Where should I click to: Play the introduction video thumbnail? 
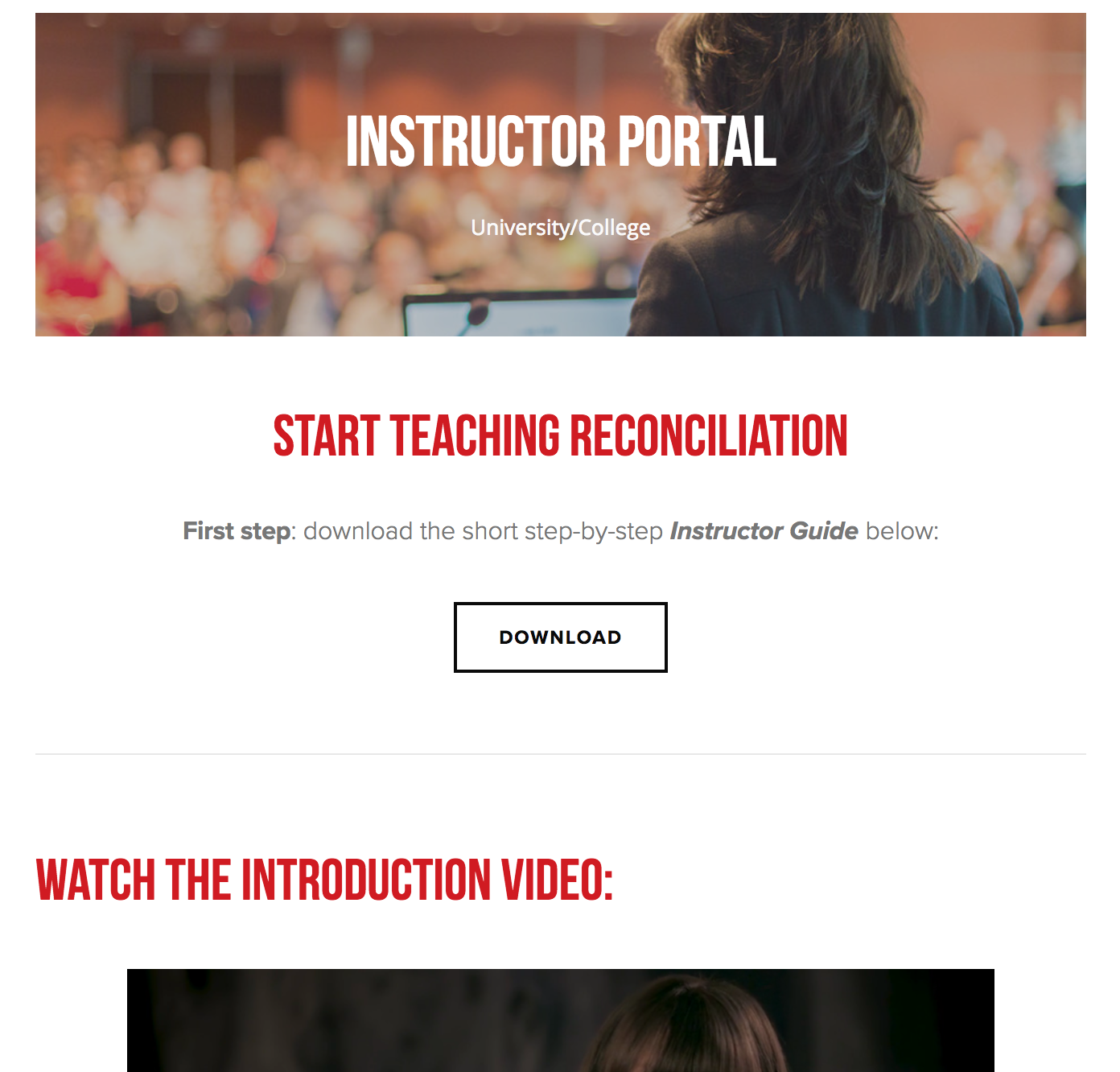(560, 1020)
